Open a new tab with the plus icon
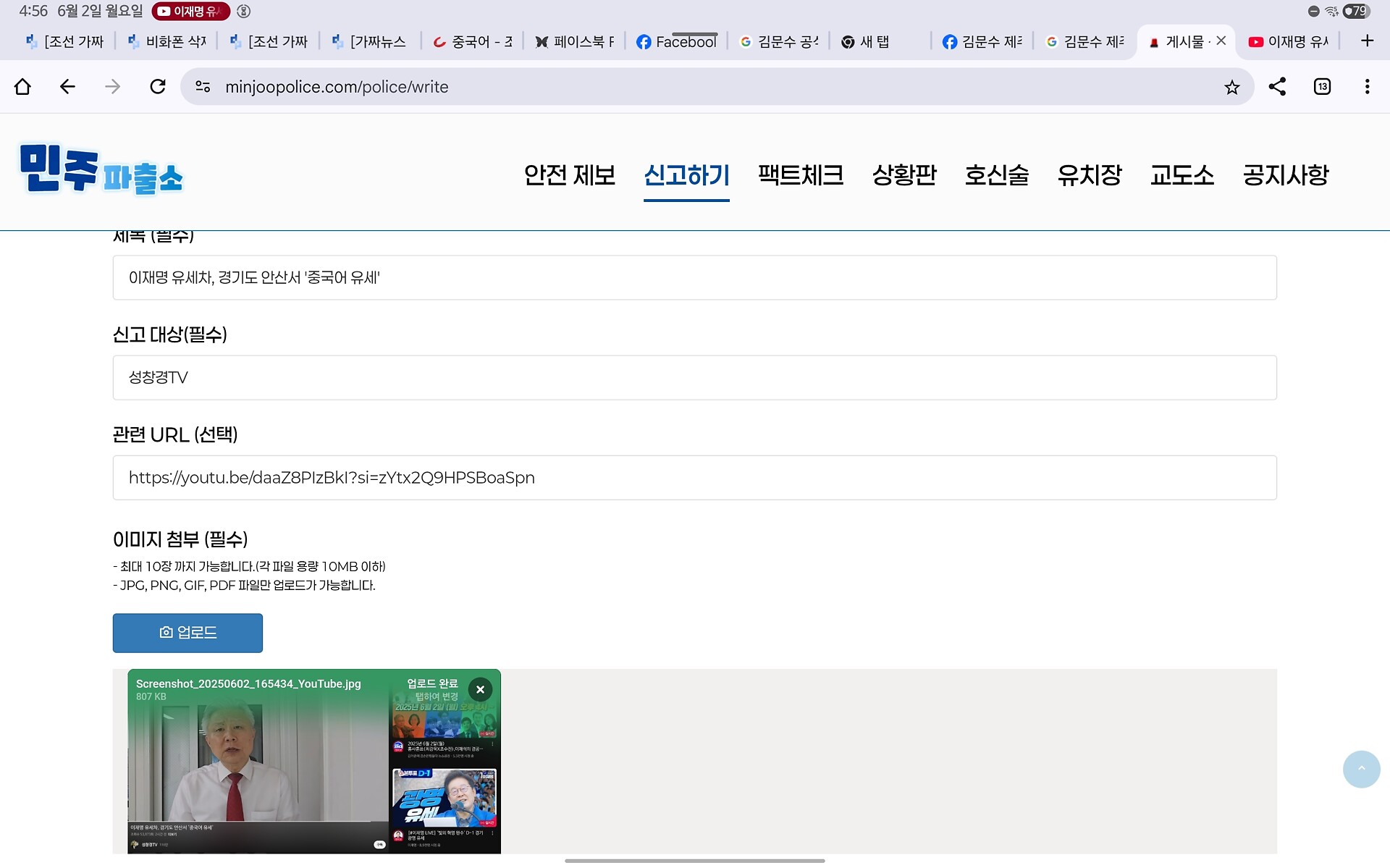 [x=1367, y=41]
